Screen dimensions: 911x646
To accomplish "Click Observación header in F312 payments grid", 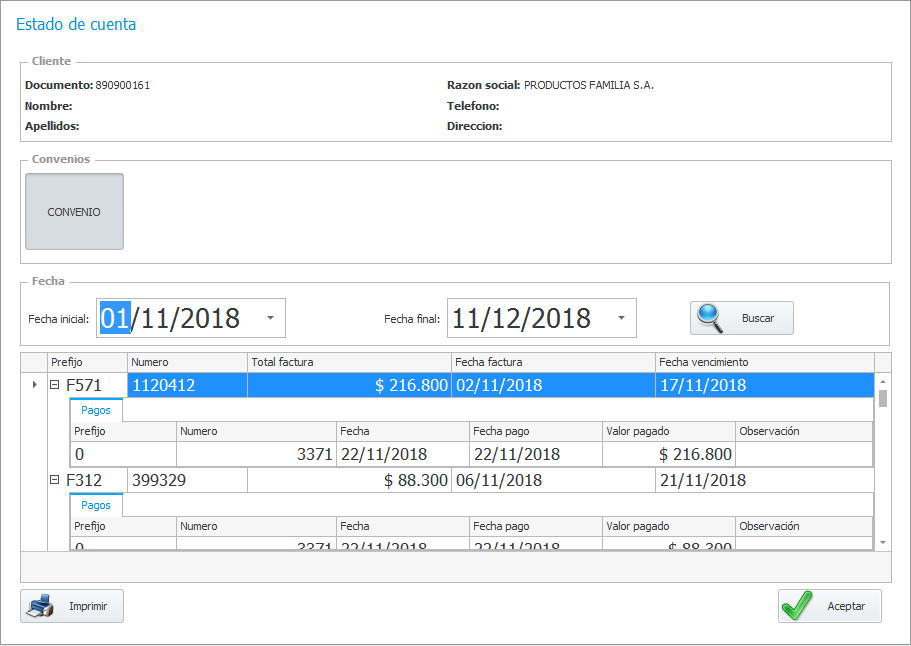I will point(804,526).
